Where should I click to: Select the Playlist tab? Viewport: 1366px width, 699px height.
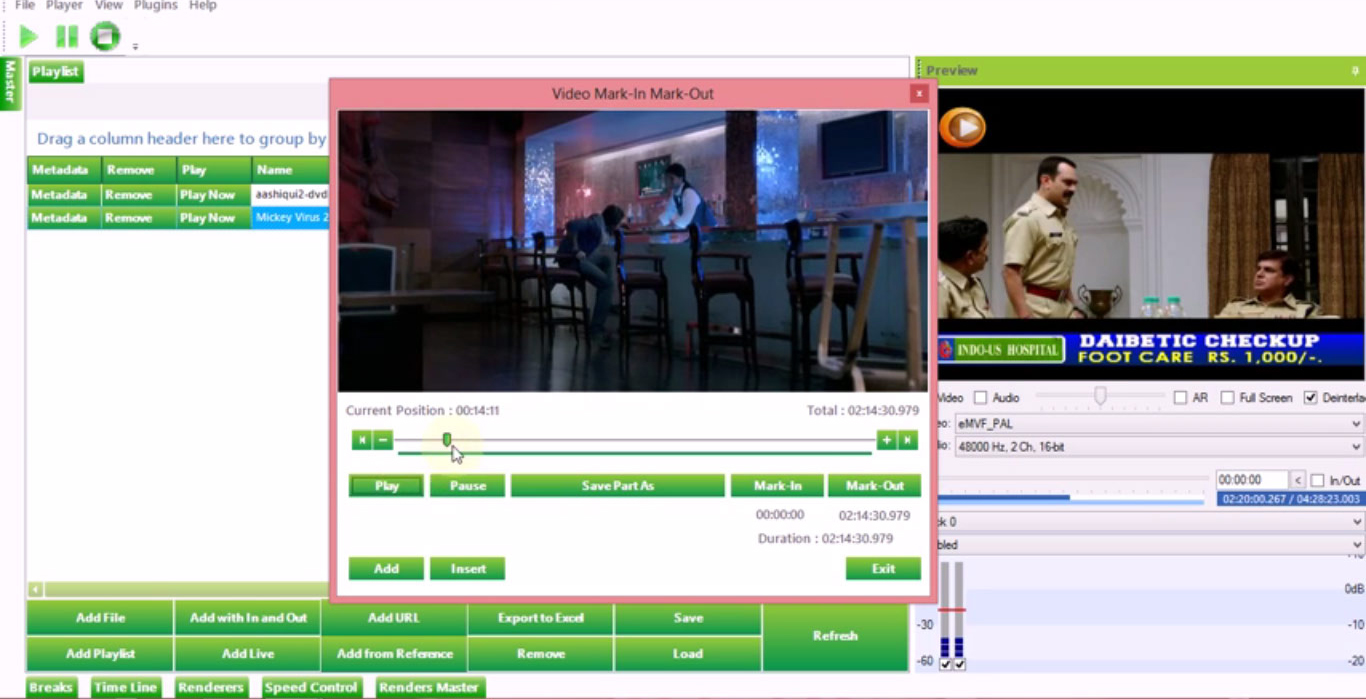click(x=56, y=72)
